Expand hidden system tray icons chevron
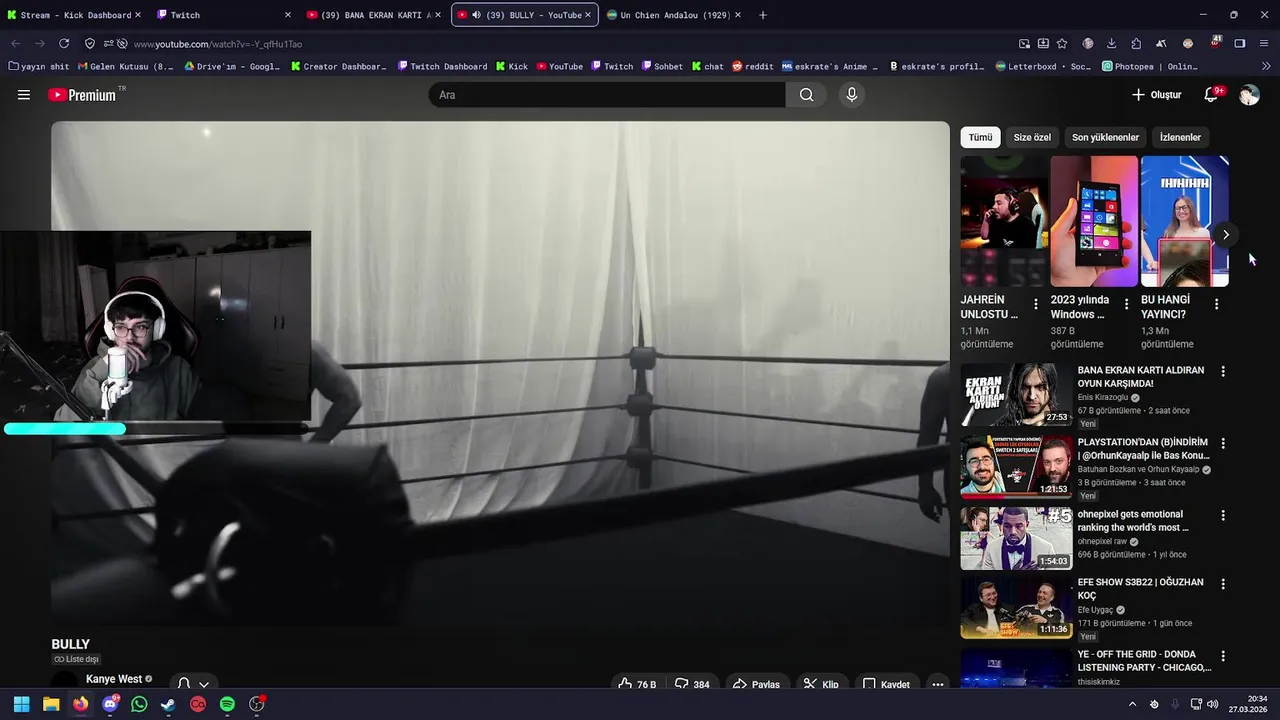Image resolution: width=1280 pixels, height=720 pixels. coord(1132,704)
